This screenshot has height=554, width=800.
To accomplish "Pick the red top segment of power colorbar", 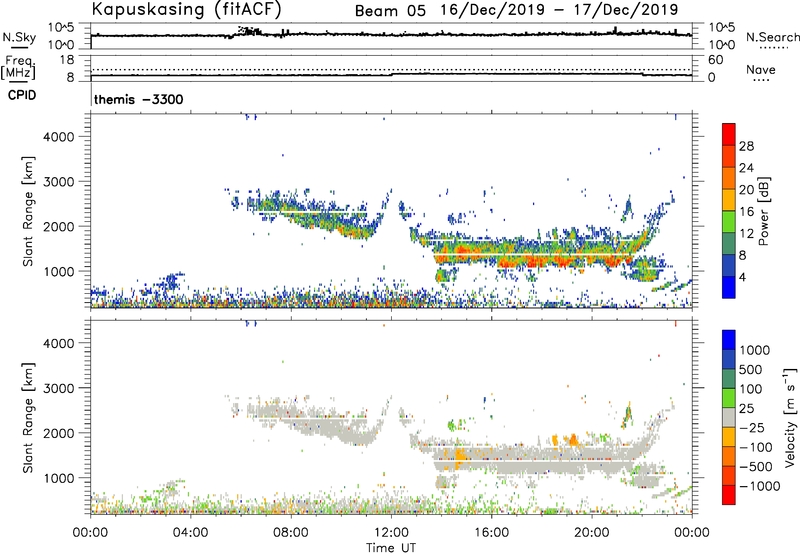I will click(729, 134).
